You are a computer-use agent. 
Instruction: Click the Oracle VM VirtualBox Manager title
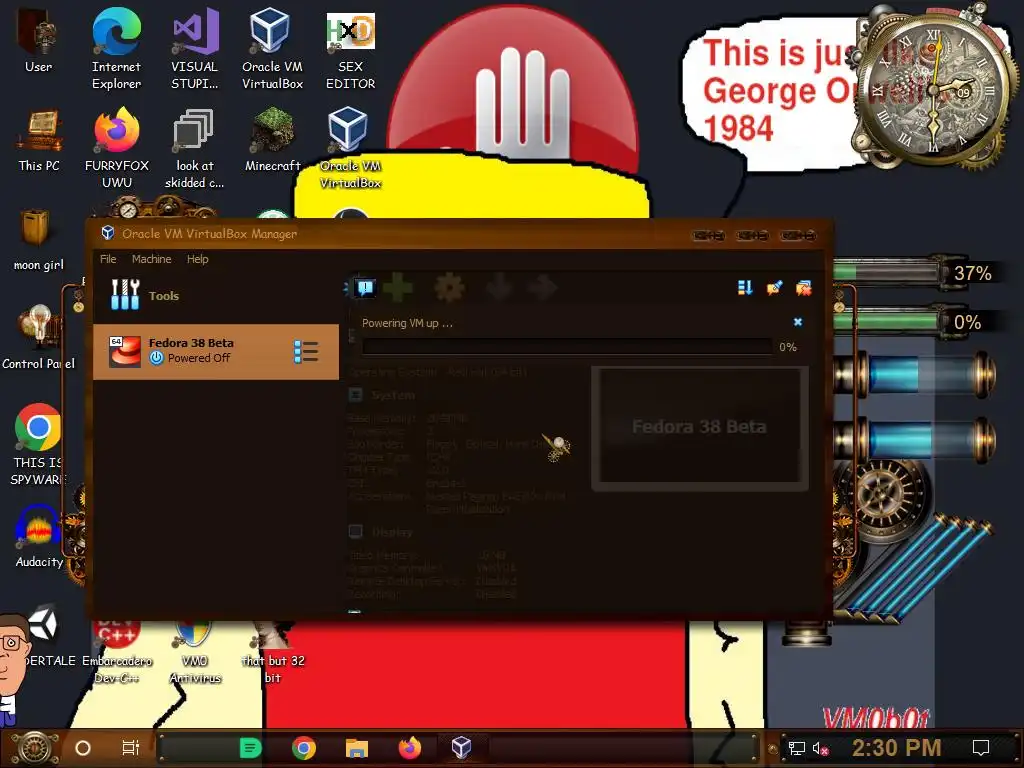(x=209, y=234)
